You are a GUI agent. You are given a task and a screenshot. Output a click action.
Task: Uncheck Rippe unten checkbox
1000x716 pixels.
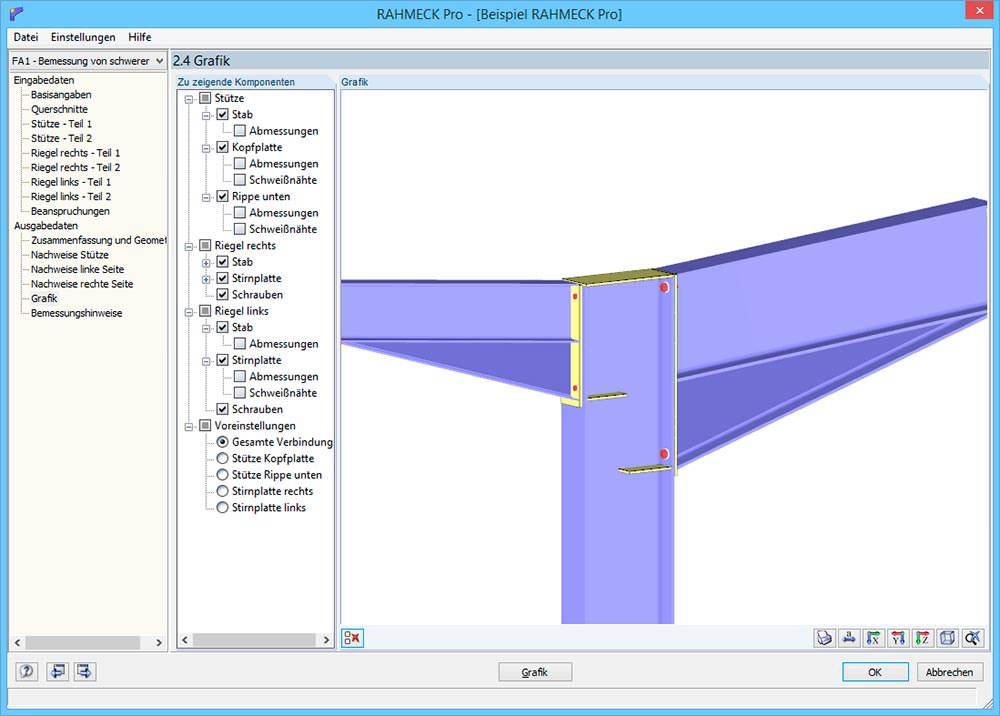222,196
